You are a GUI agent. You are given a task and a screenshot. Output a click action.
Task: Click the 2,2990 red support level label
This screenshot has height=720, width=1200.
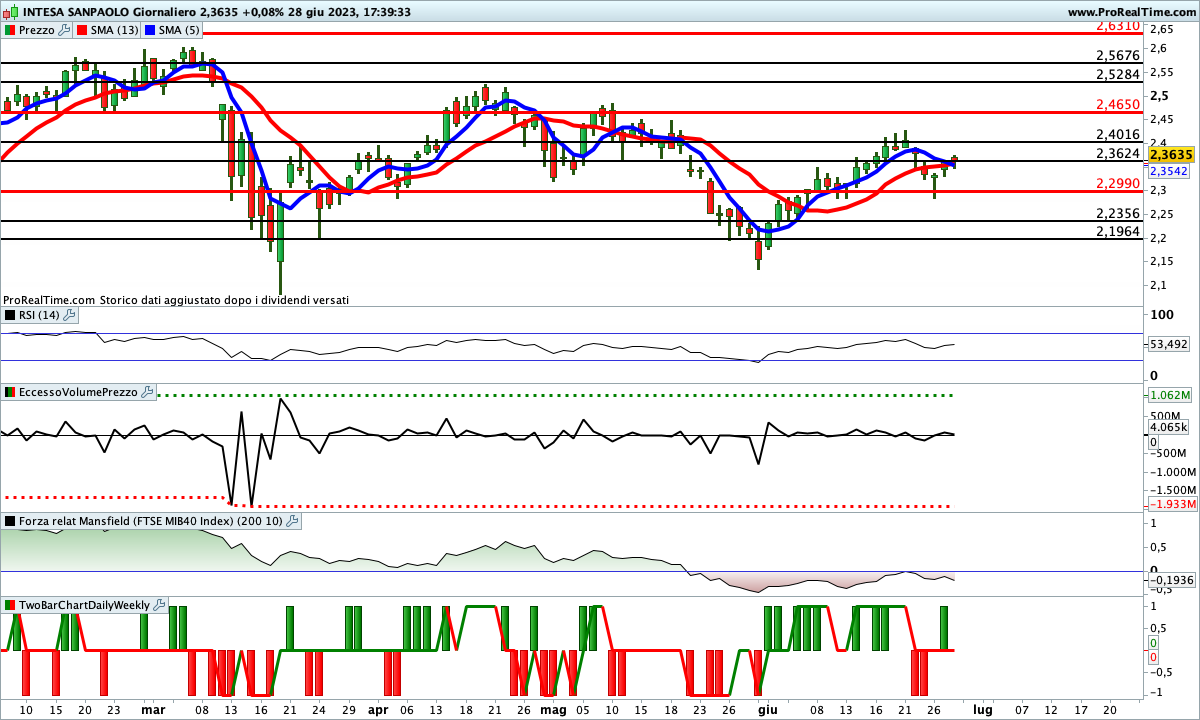point(1118,183)
